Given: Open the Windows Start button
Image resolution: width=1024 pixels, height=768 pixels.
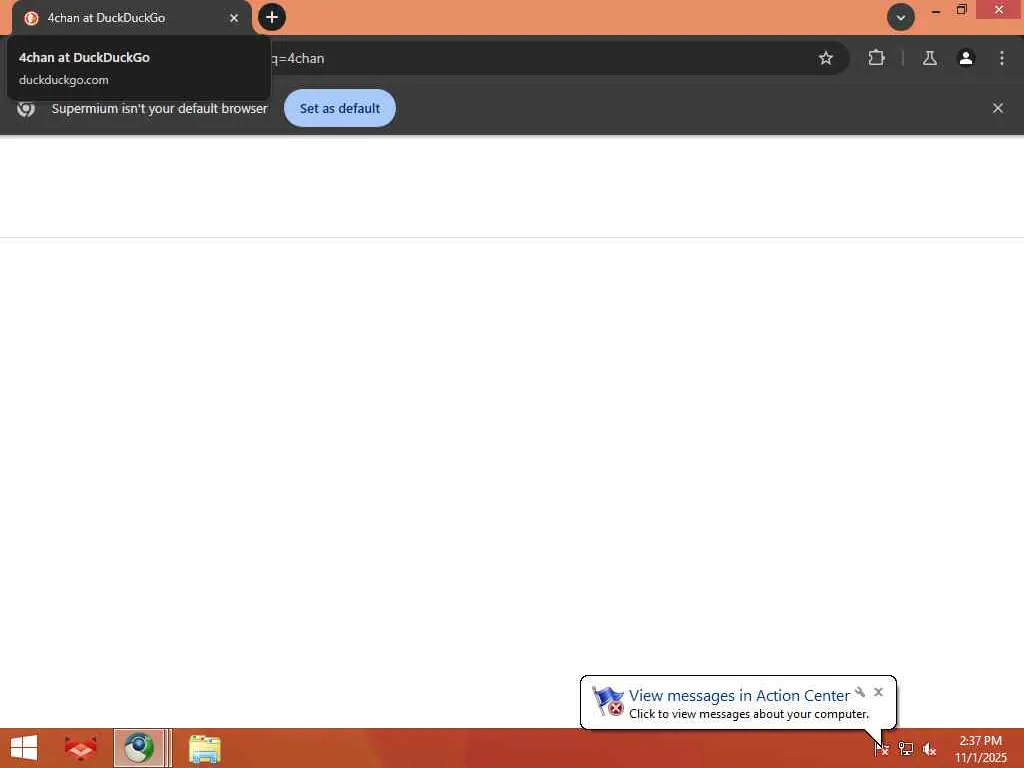Looking at the screenshot, I should tap(24, 748).
